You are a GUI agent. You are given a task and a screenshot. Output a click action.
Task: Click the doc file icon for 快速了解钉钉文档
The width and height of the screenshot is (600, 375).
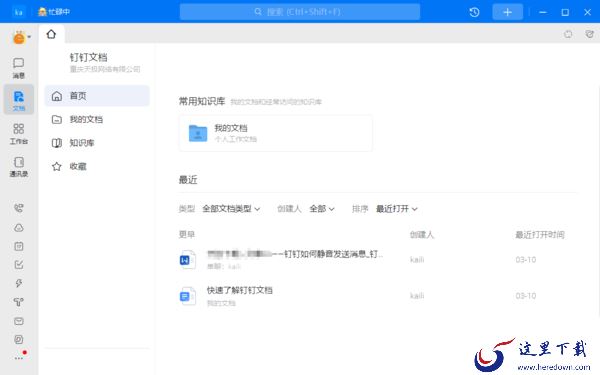coord(188,296)
